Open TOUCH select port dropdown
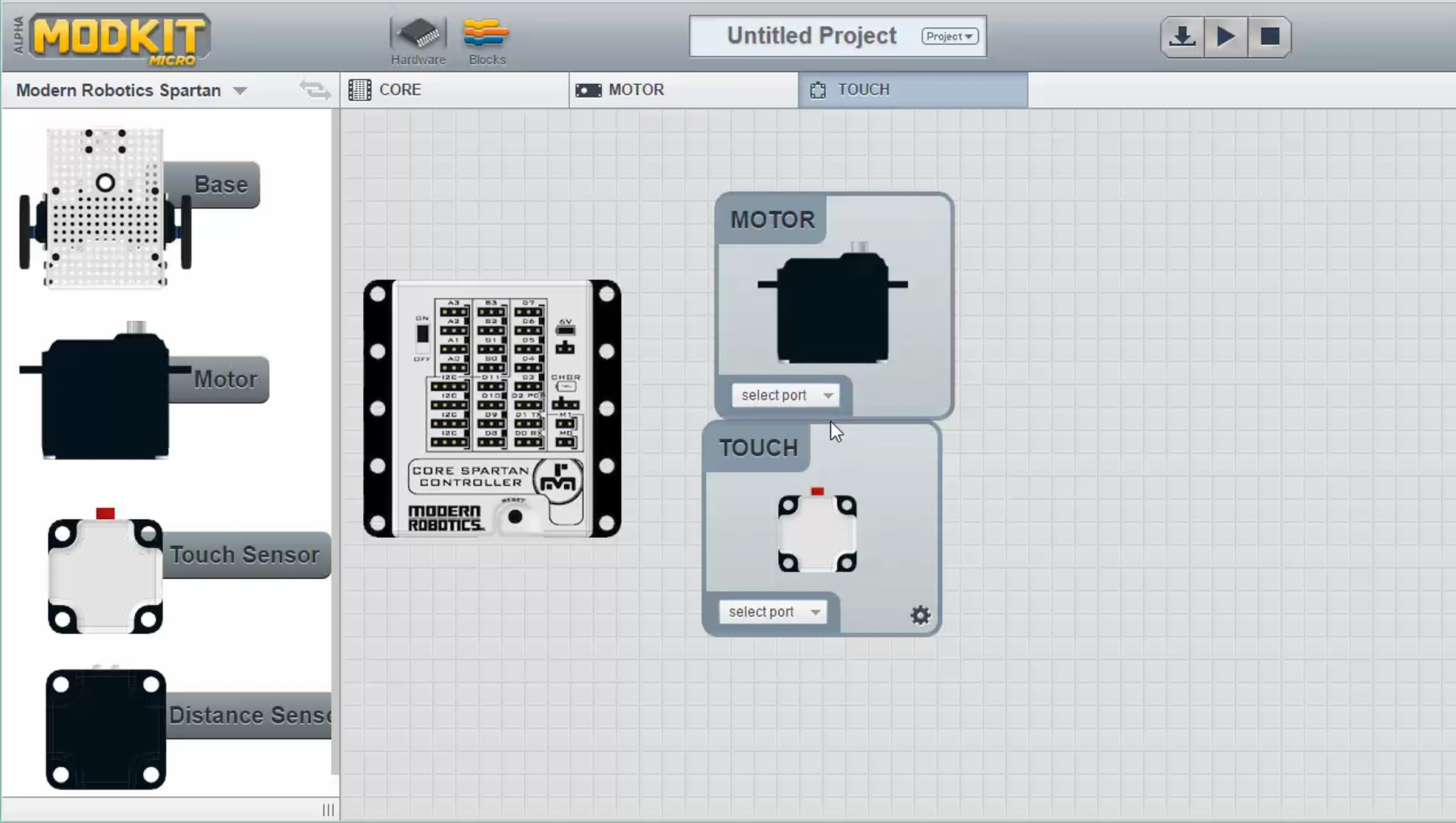This screenshot has width=1456, height=823. [x=773, y=612]
